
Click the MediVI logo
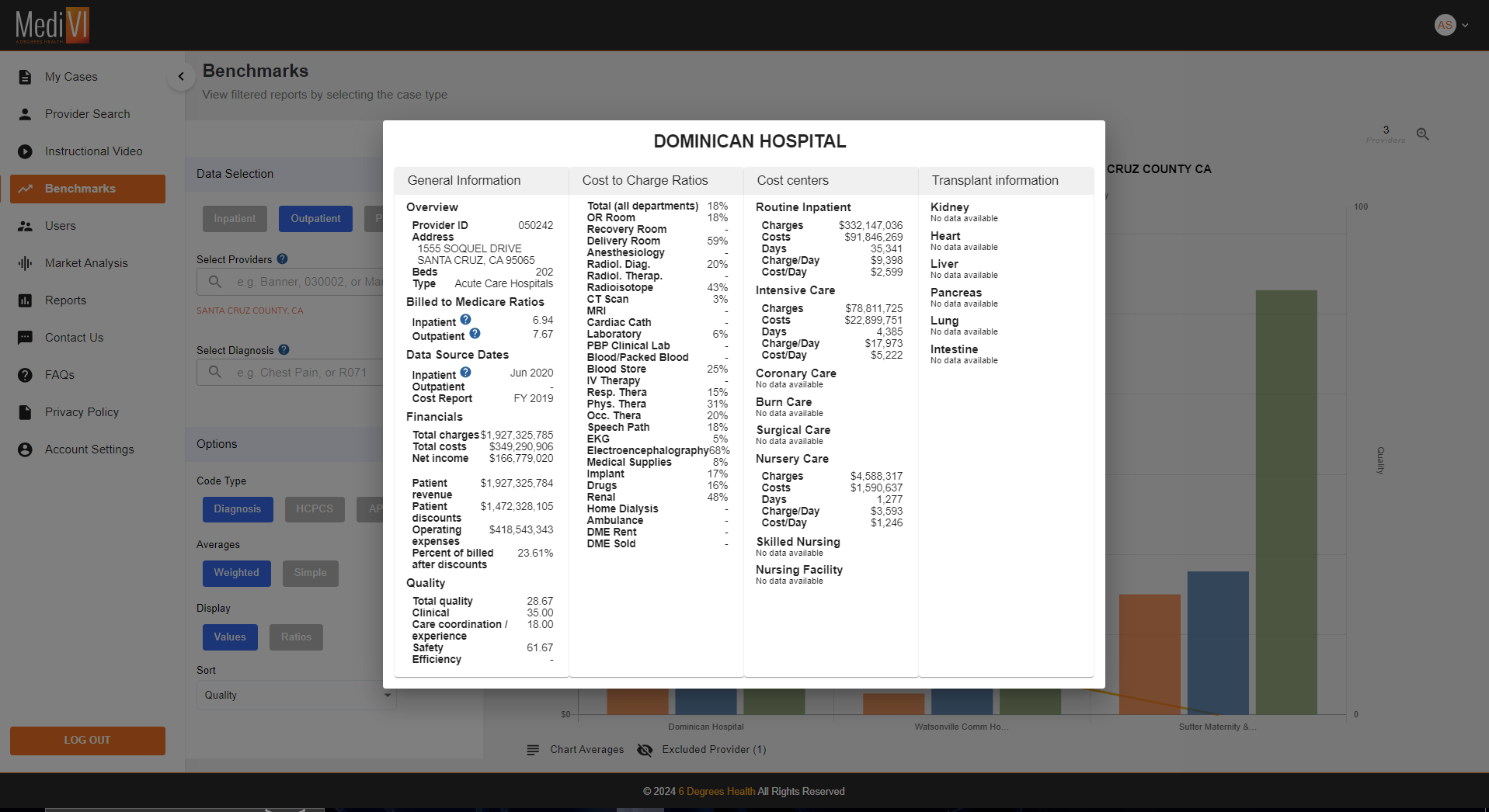coord(52,25)
